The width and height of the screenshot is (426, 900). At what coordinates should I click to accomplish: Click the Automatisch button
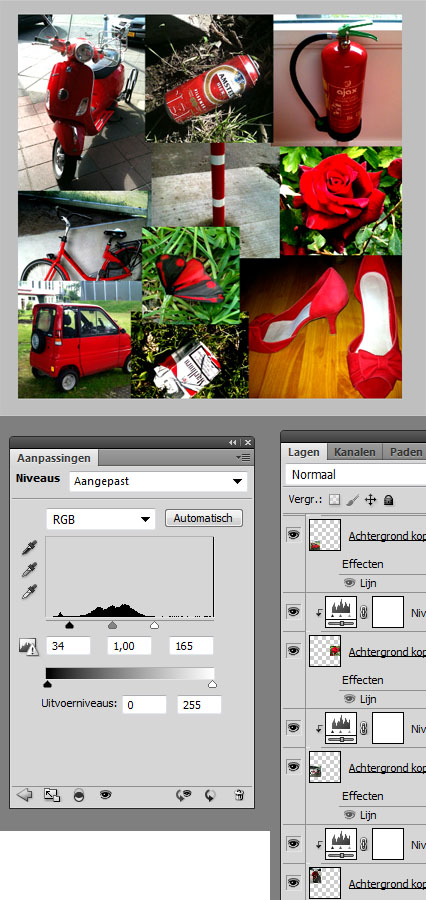[x=204, y=518]
